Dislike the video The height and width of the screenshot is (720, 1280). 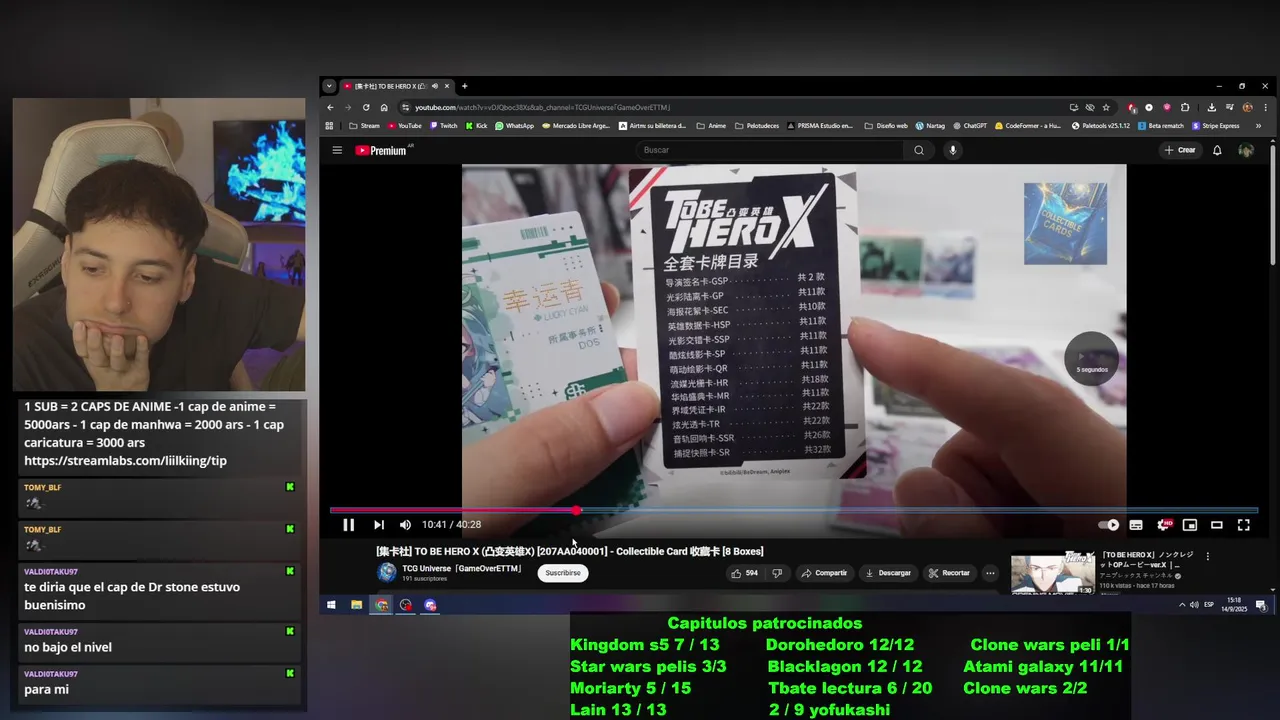(777, 573)
